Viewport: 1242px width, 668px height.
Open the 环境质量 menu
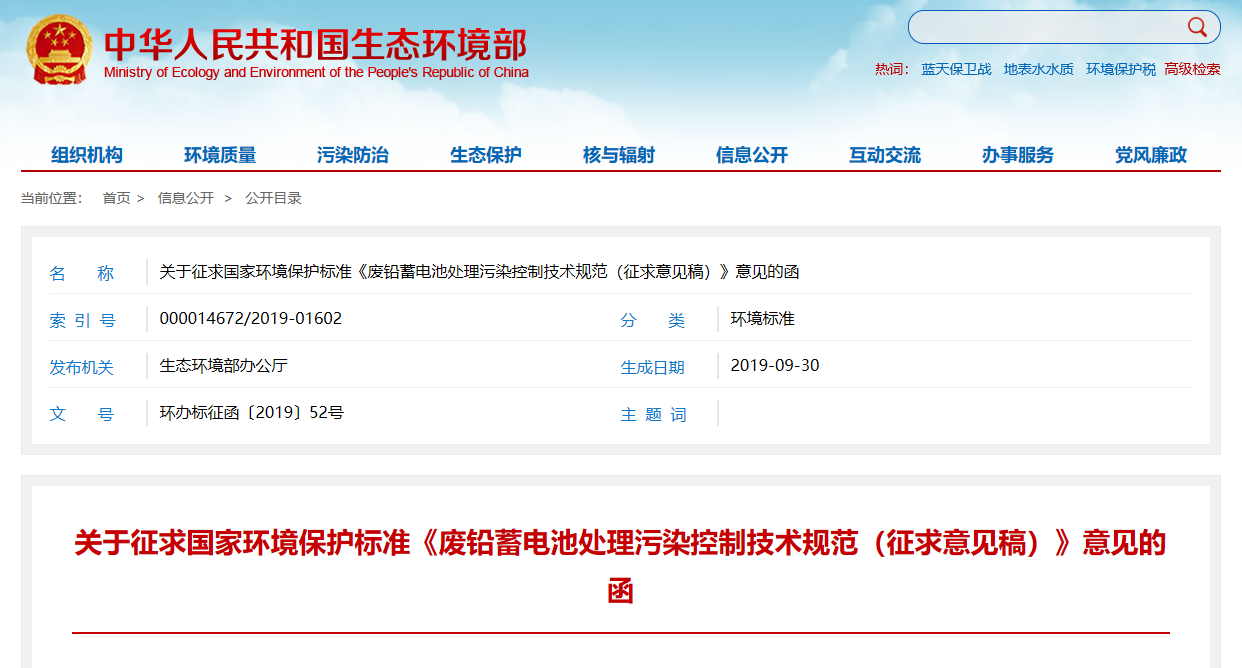coord(220,155)
